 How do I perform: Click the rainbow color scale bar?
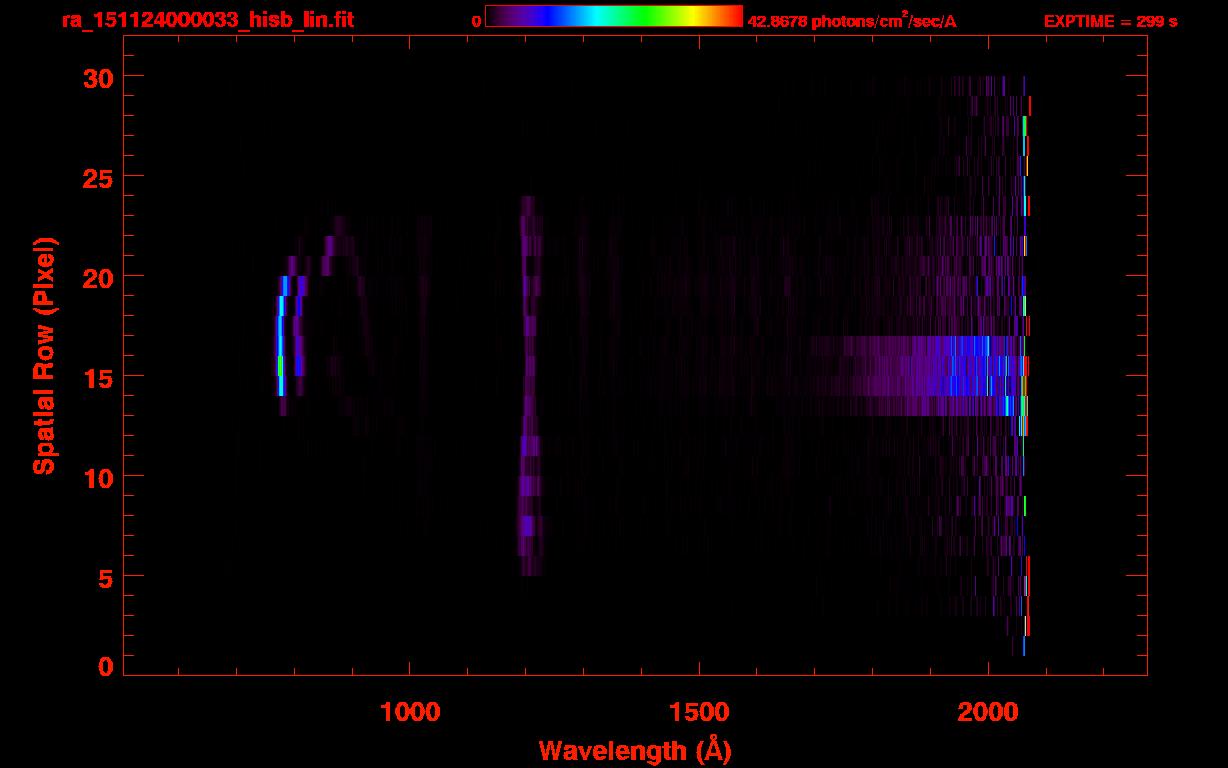614,16
